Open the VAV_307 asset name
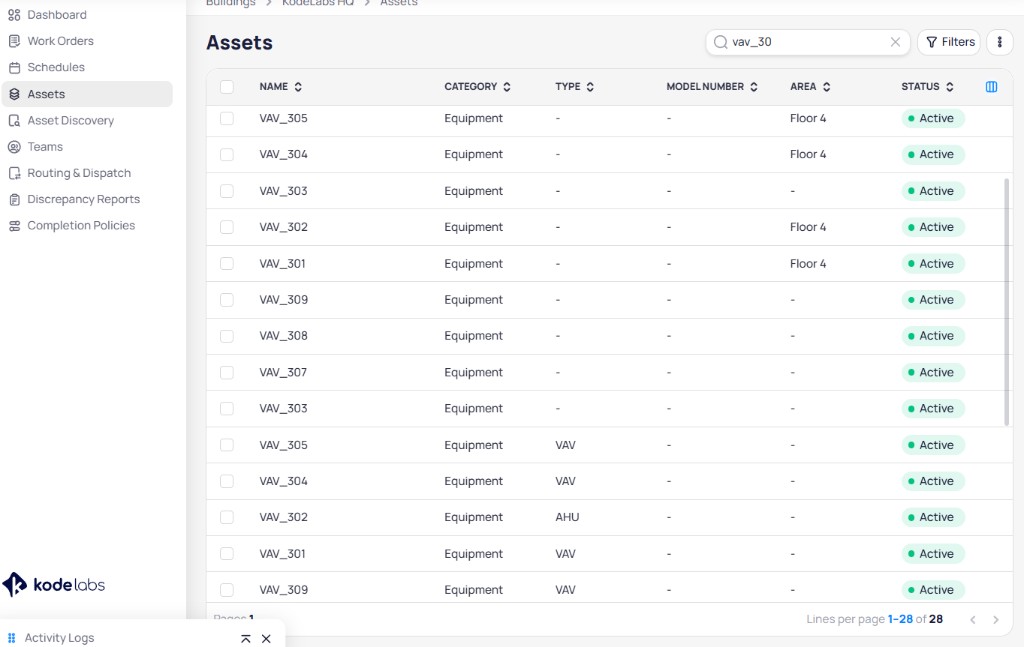Image resolution: width=1024 pixels, height=647 pixels. coord(283,372)
